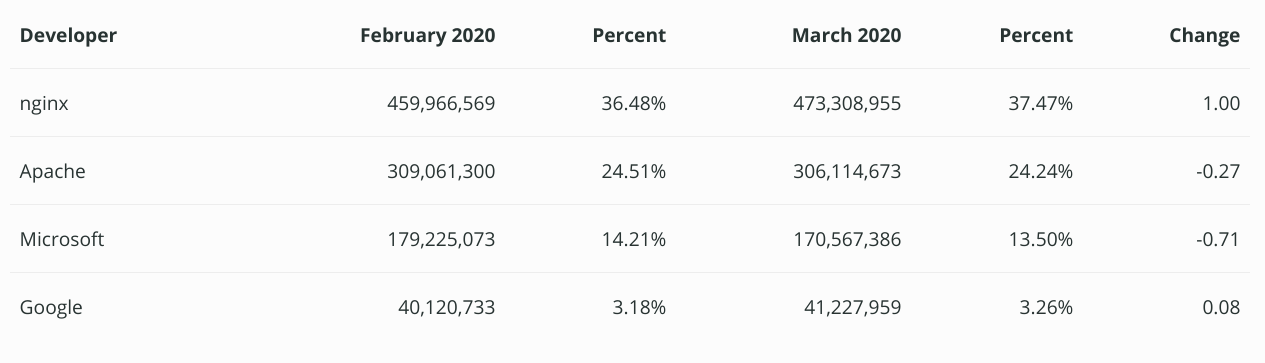This screenshot has height=363, width=1265.
Task: Click the nginx change value 1.00
Action: (1222, 103)
